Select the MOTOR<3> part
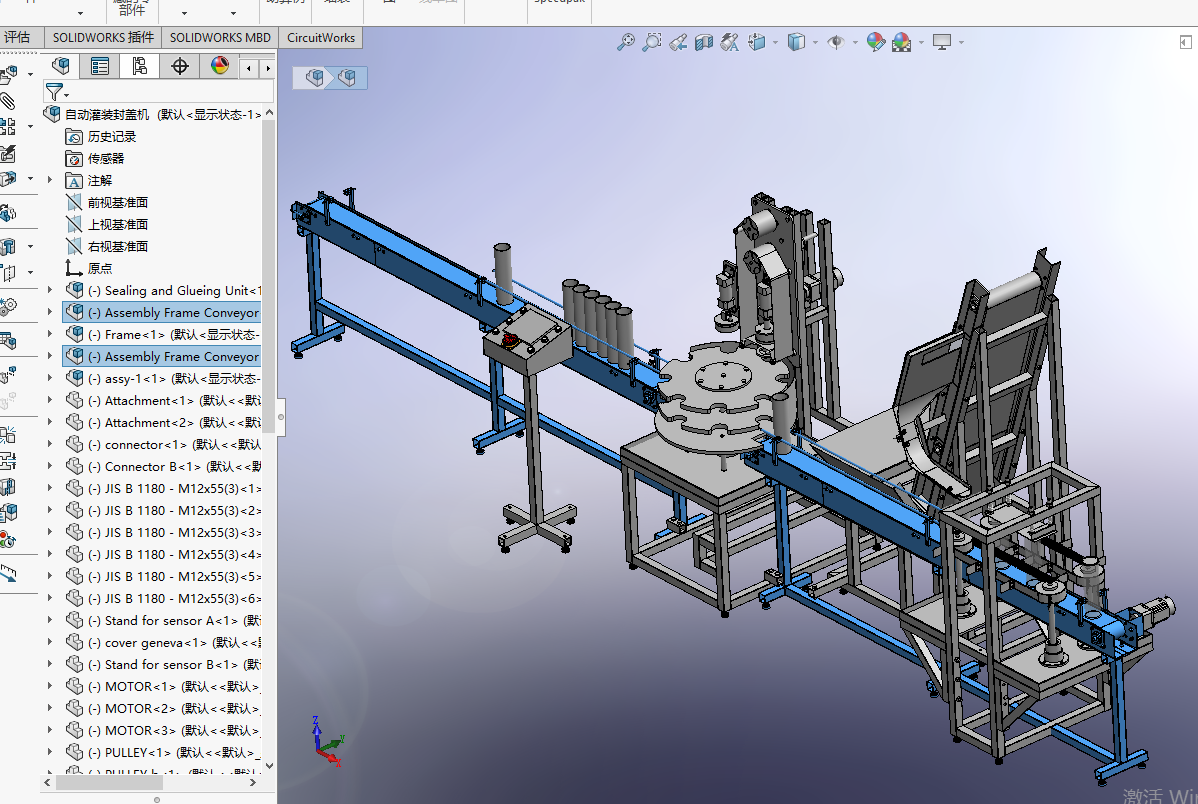The height and width of the screenshot is (804, 1198). tap(164, 731)
